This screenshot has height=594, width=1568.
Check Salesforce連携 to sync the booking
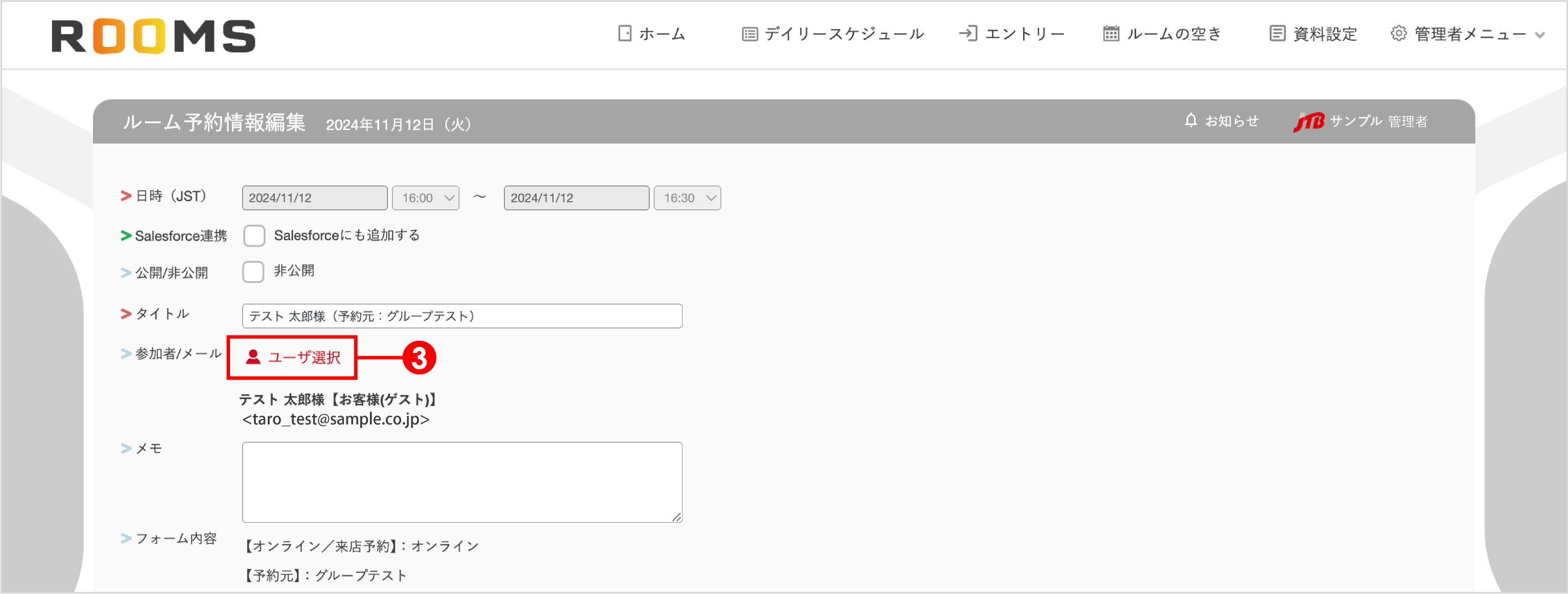pyautogui.click(x=254, y=236)
